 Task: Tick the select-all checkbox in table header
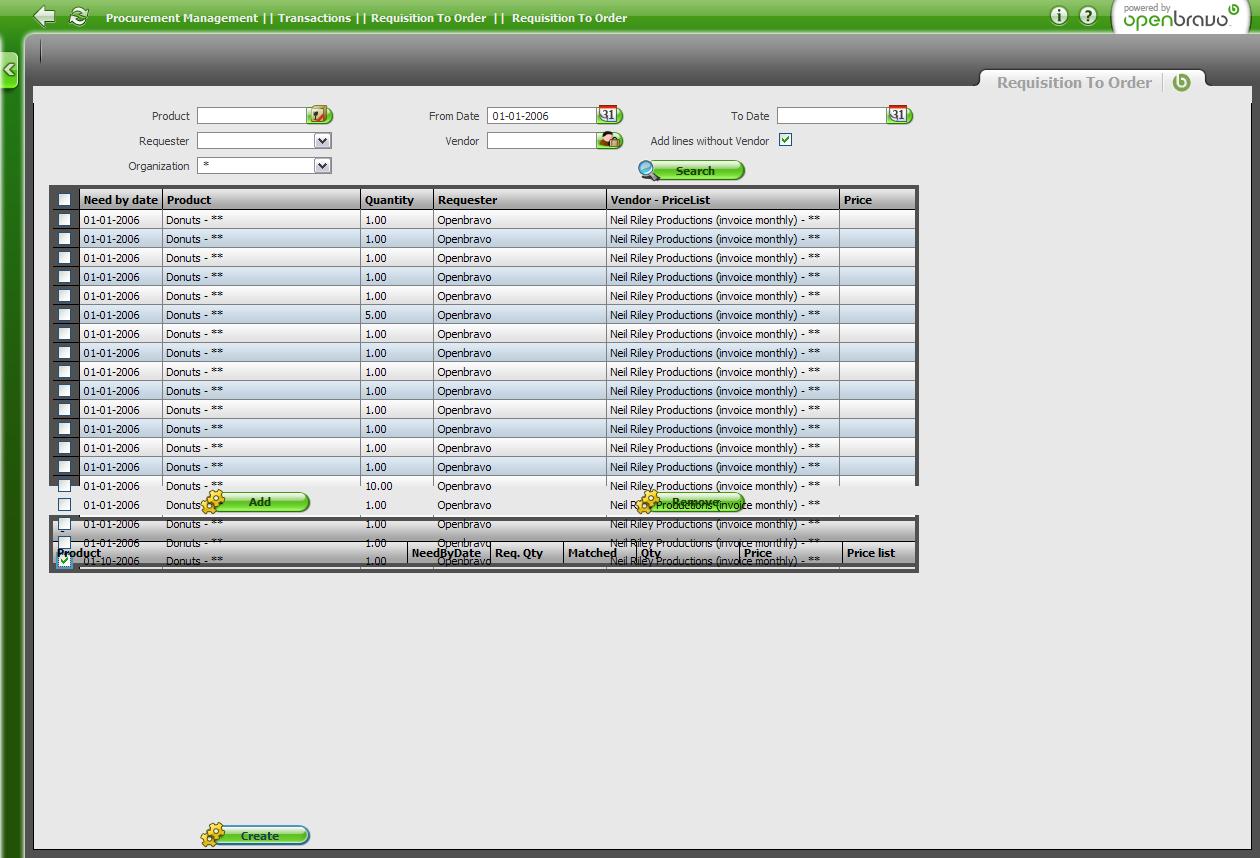click(x=65, y=200)
